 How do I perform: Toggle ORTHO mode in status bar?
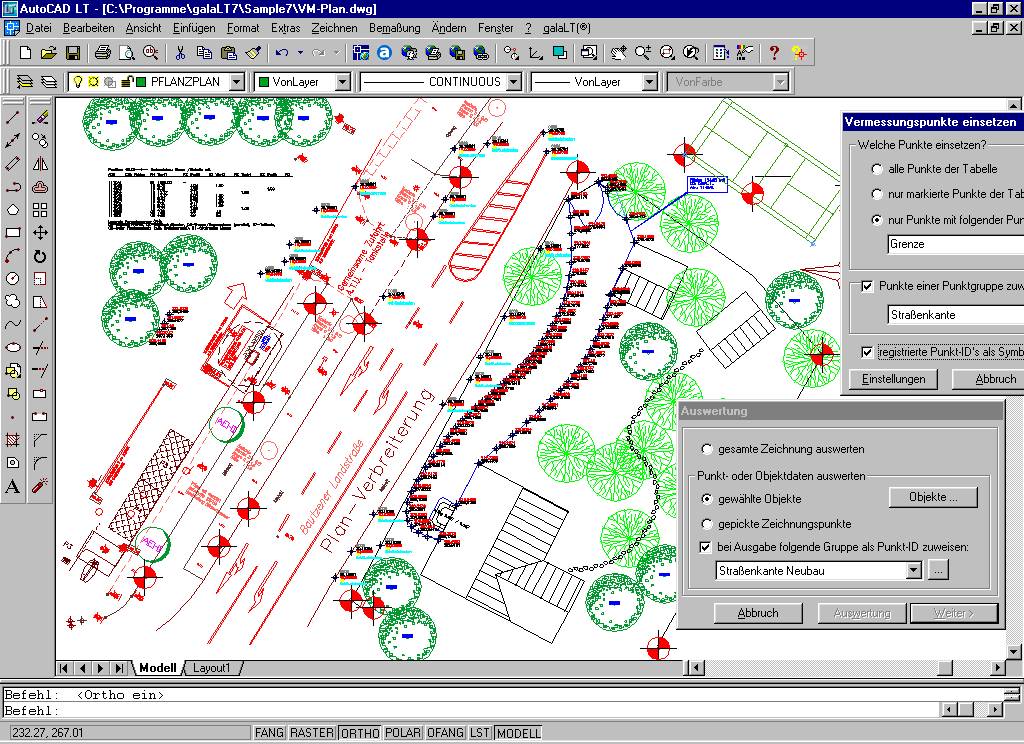pos(360,733)
